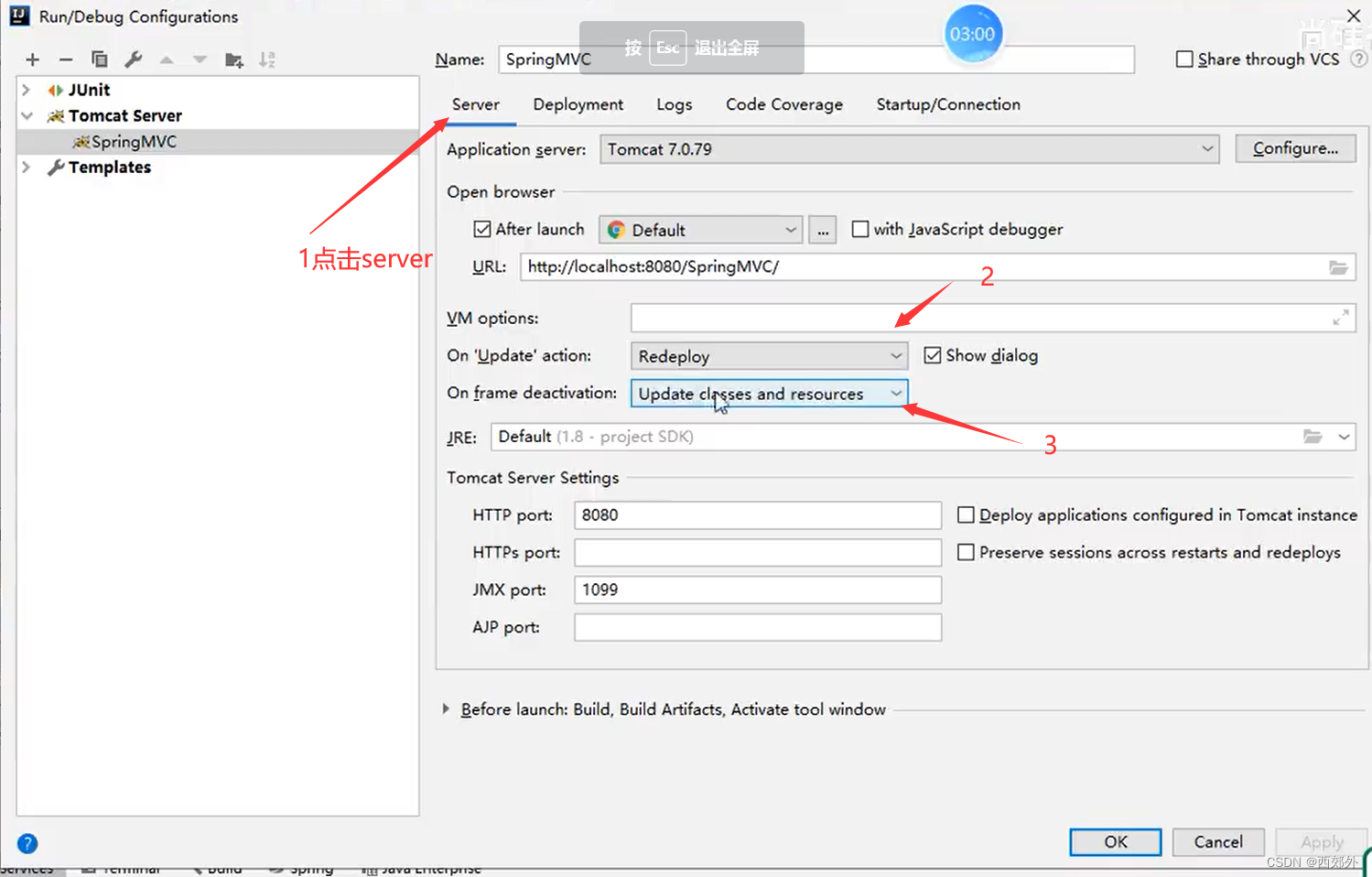Switch to Code Coverage tab
Viewport: 1372px width, 877px height.
pyautogui.click(x=784, y=104)
